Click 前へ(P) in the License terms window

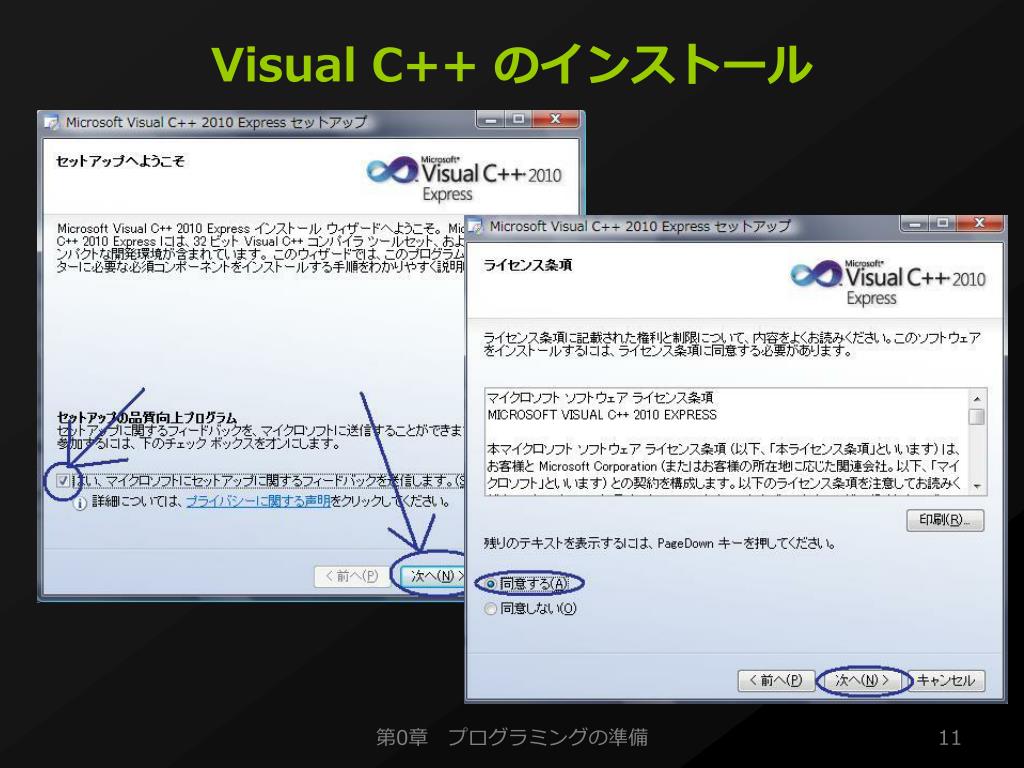pyautogui.click(x=776, y=680)
